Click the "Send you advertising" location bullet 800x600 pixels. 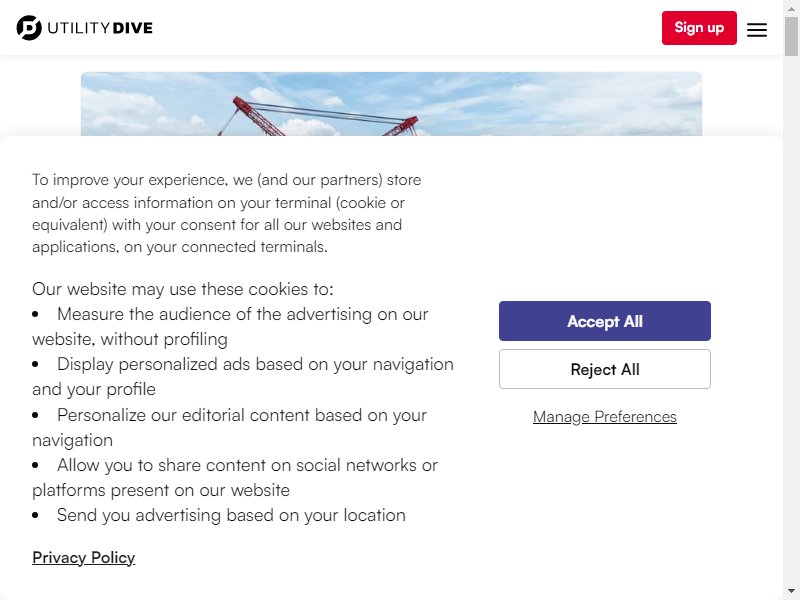(219, 515)
